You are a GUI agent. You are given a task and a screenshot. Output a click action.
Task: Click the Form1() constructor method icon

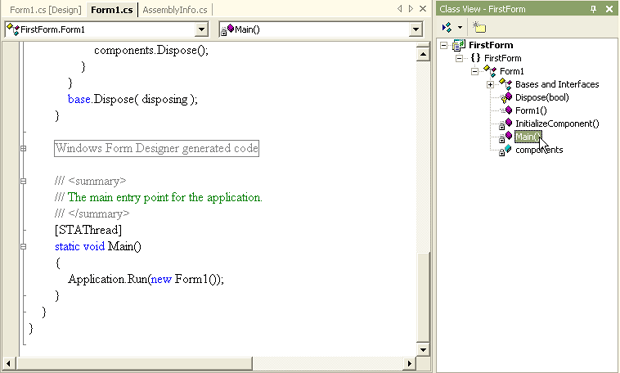(506, 110)
